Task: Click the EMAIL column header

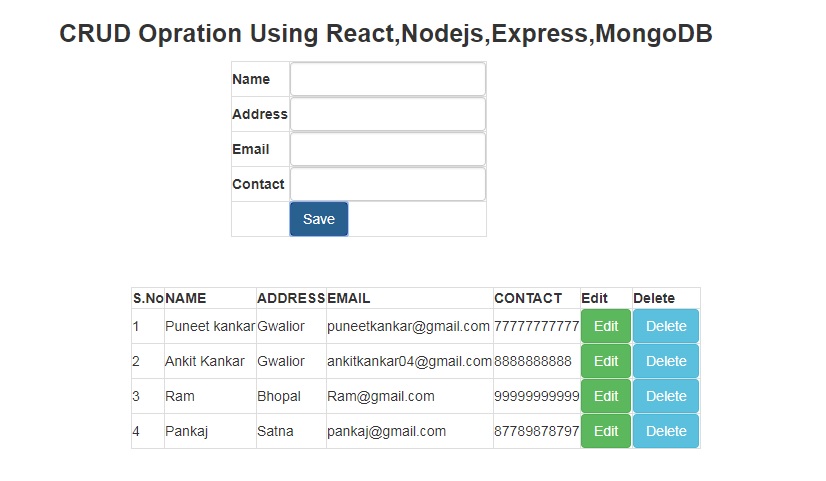Action: pos(349,298)
